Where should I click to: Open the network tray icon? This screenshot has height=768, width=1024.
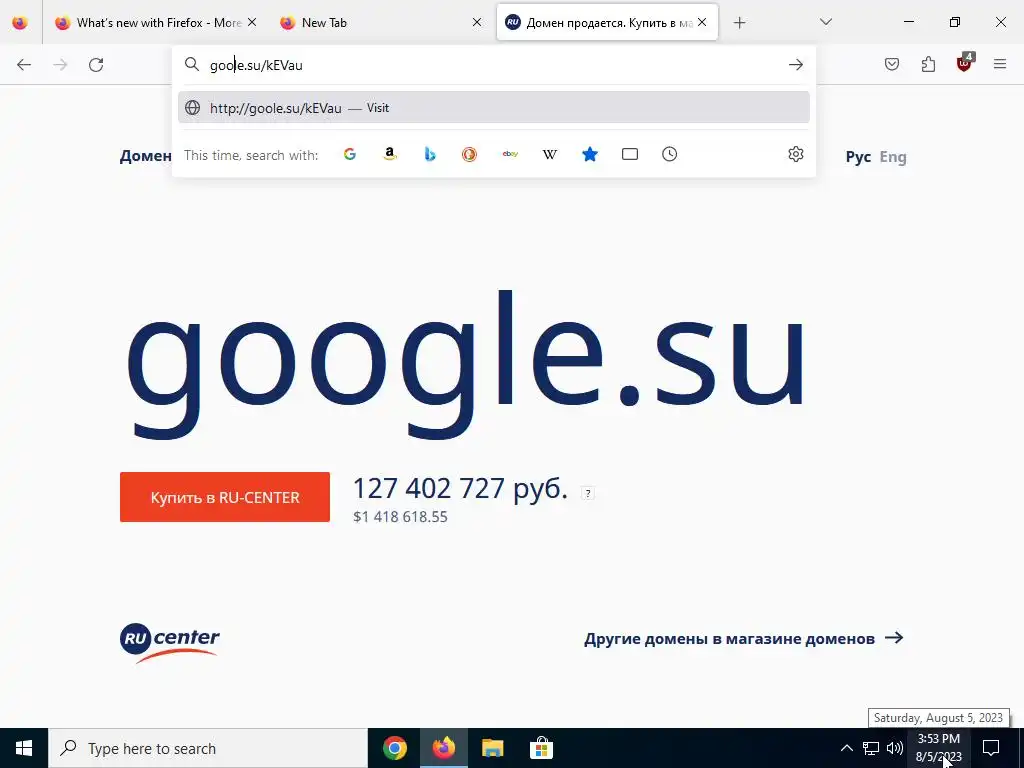click(871, 748)
